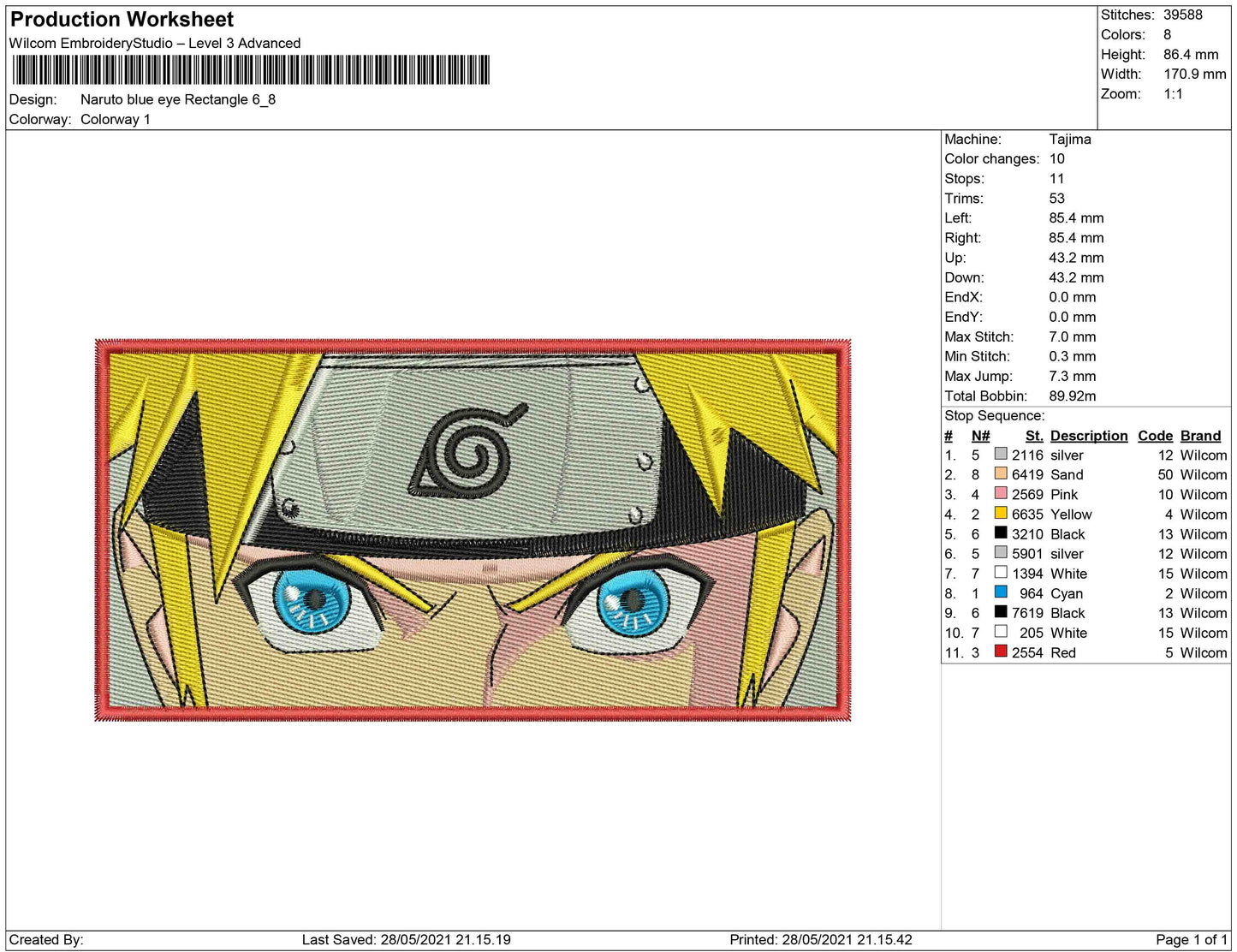Select the "Cyan" description text
Viewport: 1237px width, 952px height.
[x=1067, y=593]
